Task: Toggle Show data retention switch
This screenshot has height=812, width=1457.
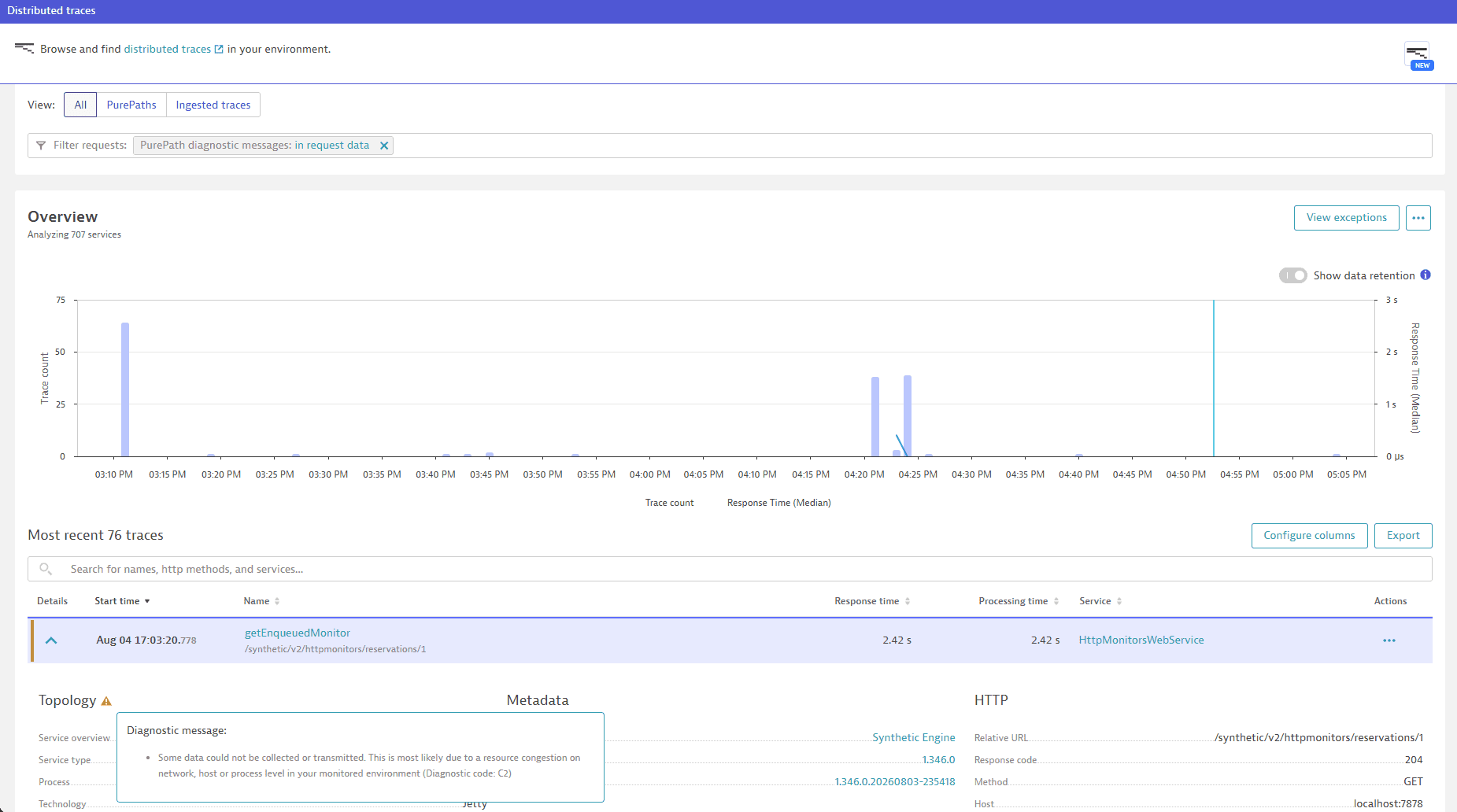Action: coord(1292,275)
